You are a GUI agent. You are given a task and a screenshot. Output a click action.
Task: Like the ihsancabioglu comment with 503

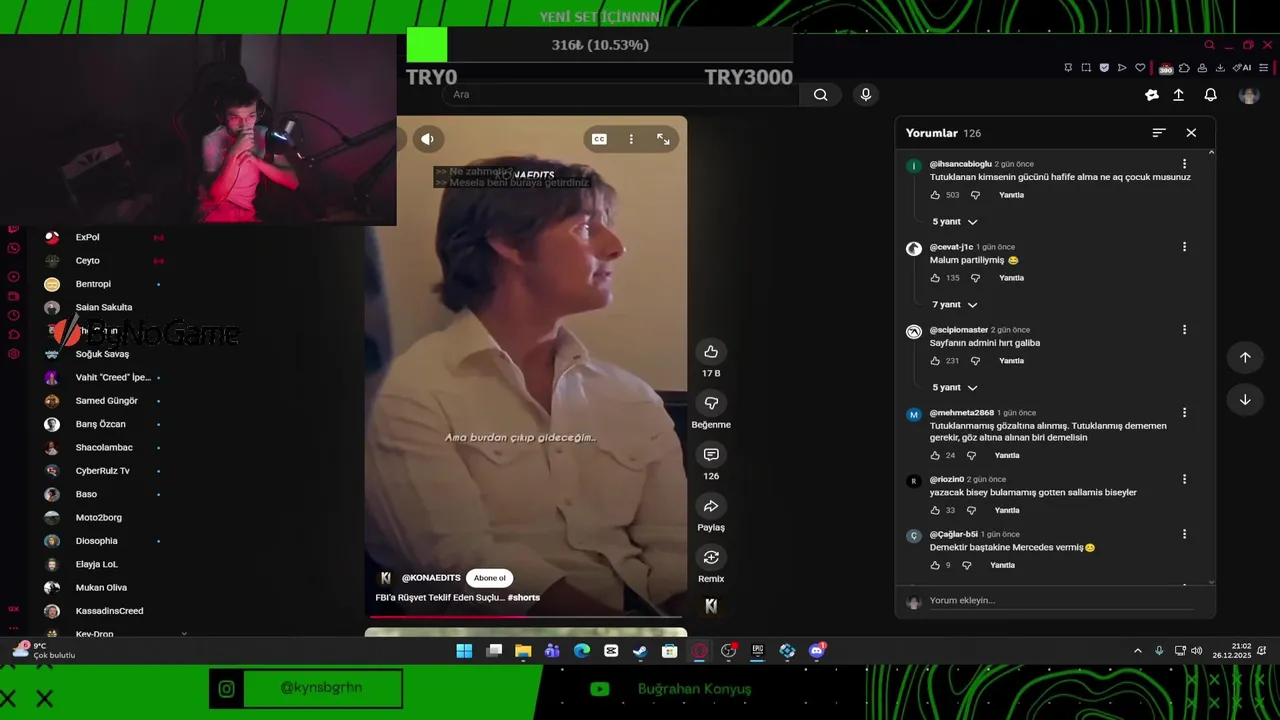pyautogui.click(x=935, y=195)
